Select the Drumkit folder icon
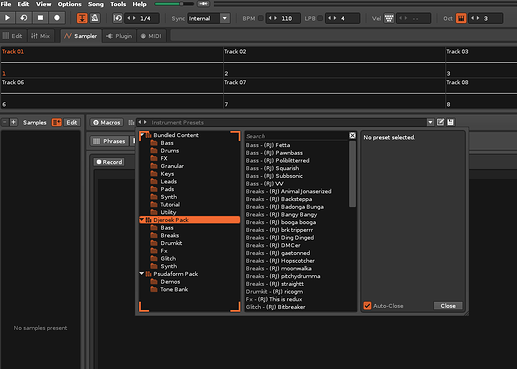Screen dimensions: 517x369 [154, 243]
